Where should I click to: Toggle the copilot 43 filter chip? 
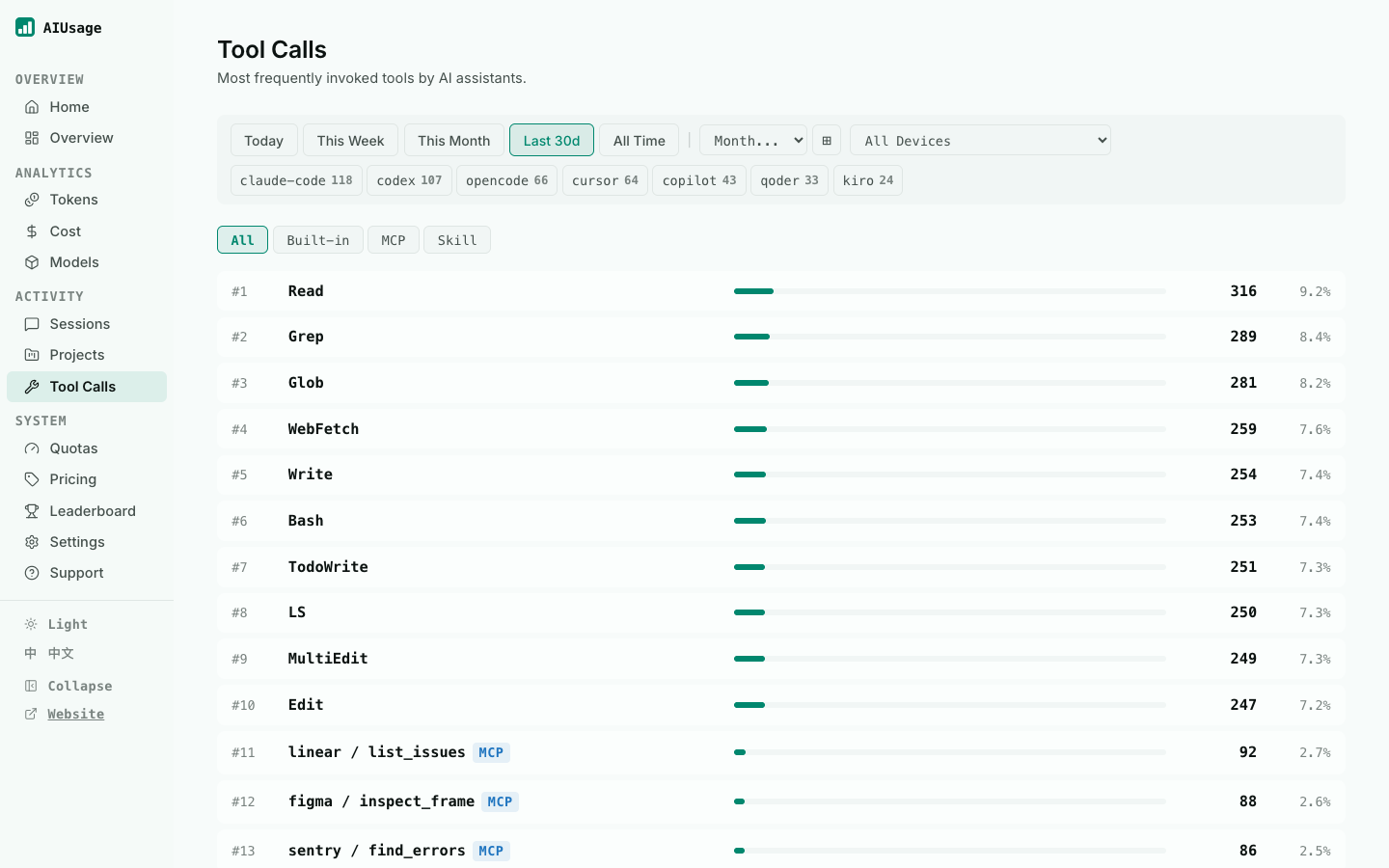pyautogui.click(x=699, y=180)
